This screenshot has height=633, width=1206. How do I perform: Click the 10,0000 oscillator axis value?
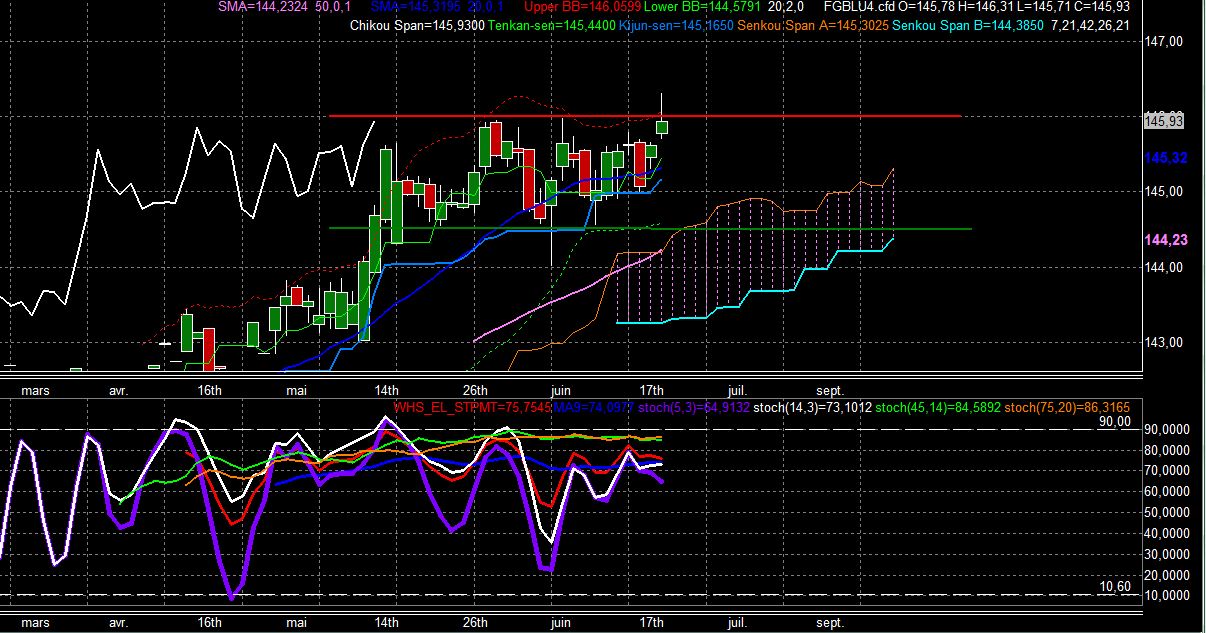[1169, 596]
